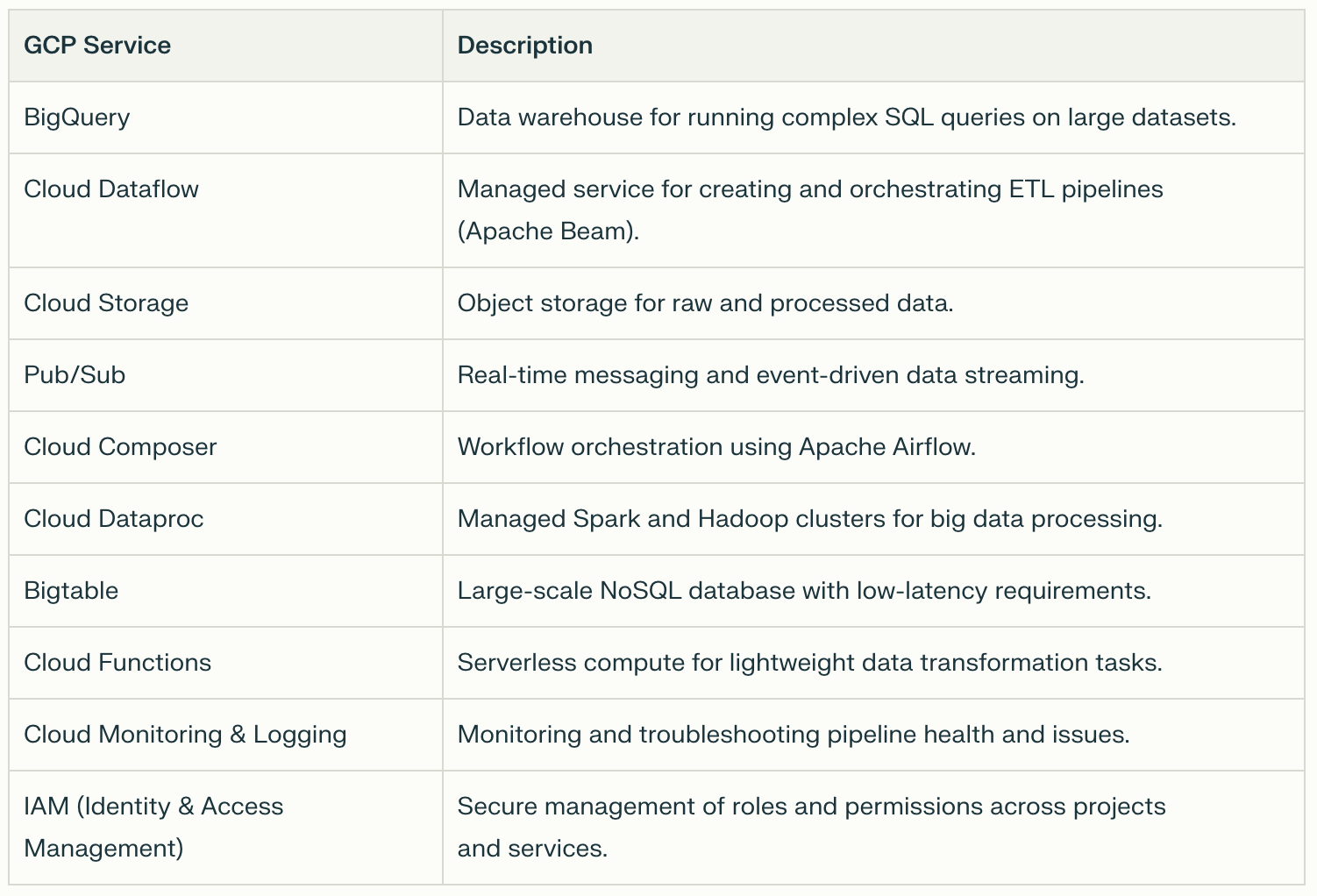Select the 'IAM (Identity & Access Management)' cell

tap(225, 828)
